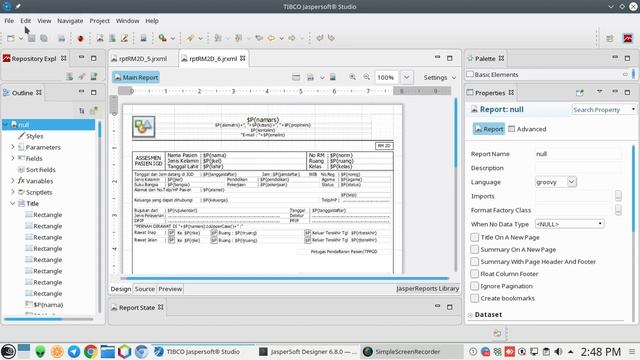Click the browse button next to Format Factory Class
Screen dimensions: 640x360
coord(618,210)
